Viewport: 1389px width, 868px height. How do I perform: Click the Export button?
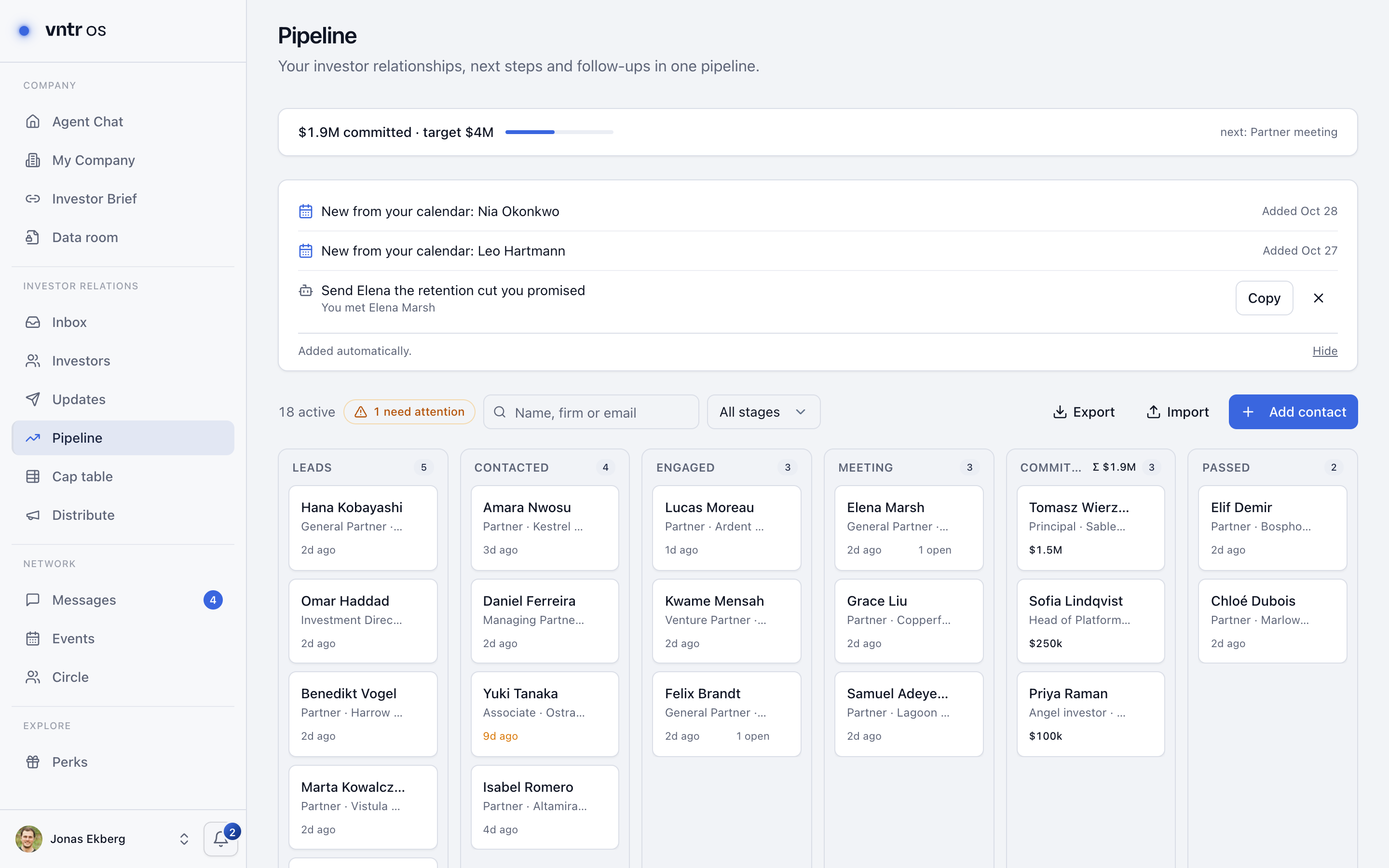click(1084, 412)
